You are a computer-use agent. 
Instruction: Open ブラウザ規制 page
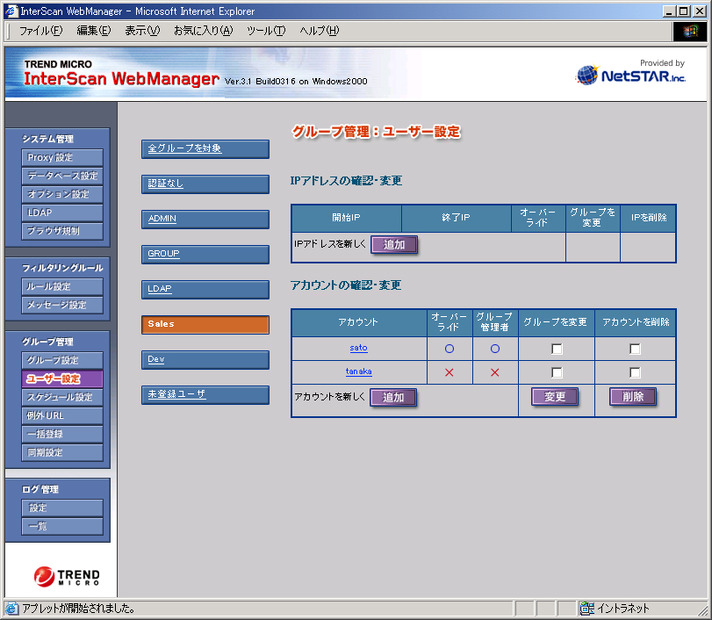coord(62,231)
